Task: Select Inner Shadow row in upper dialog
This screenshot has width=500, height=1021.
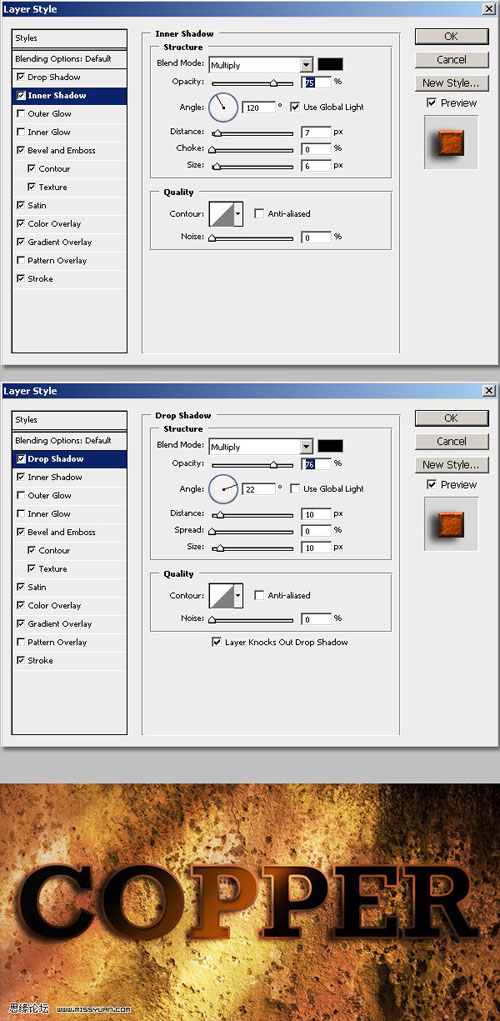Action: pyautogui.click(x=69, y=96)
